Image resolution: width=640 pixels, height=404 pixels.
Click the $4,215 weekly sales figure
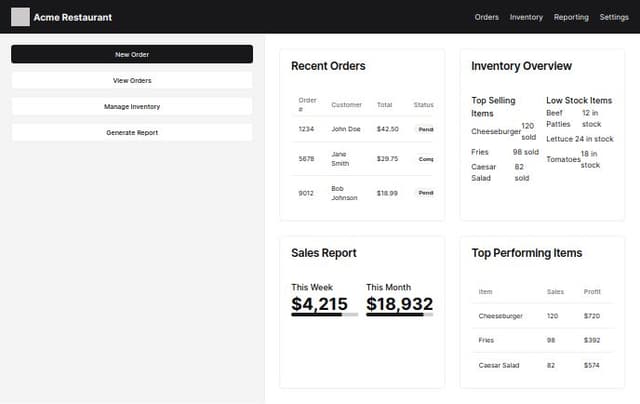pyautogui.click(x=319, y=304)
